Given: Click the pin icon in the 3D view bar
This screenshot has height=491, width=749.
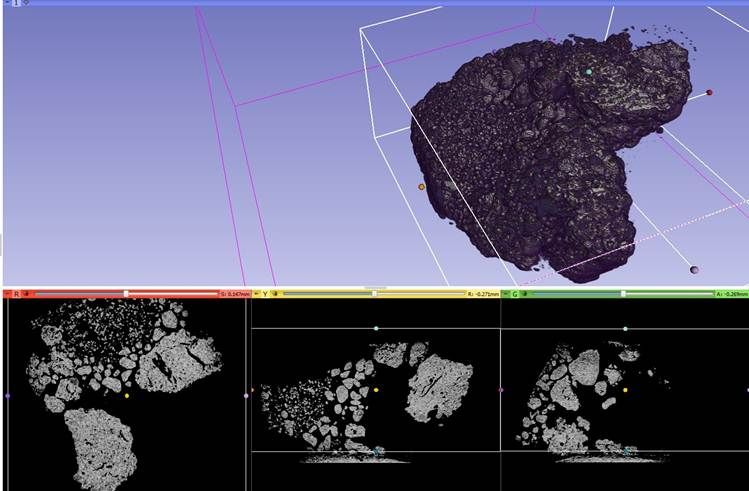Looking at the screenshot, I should coord(7,3).
